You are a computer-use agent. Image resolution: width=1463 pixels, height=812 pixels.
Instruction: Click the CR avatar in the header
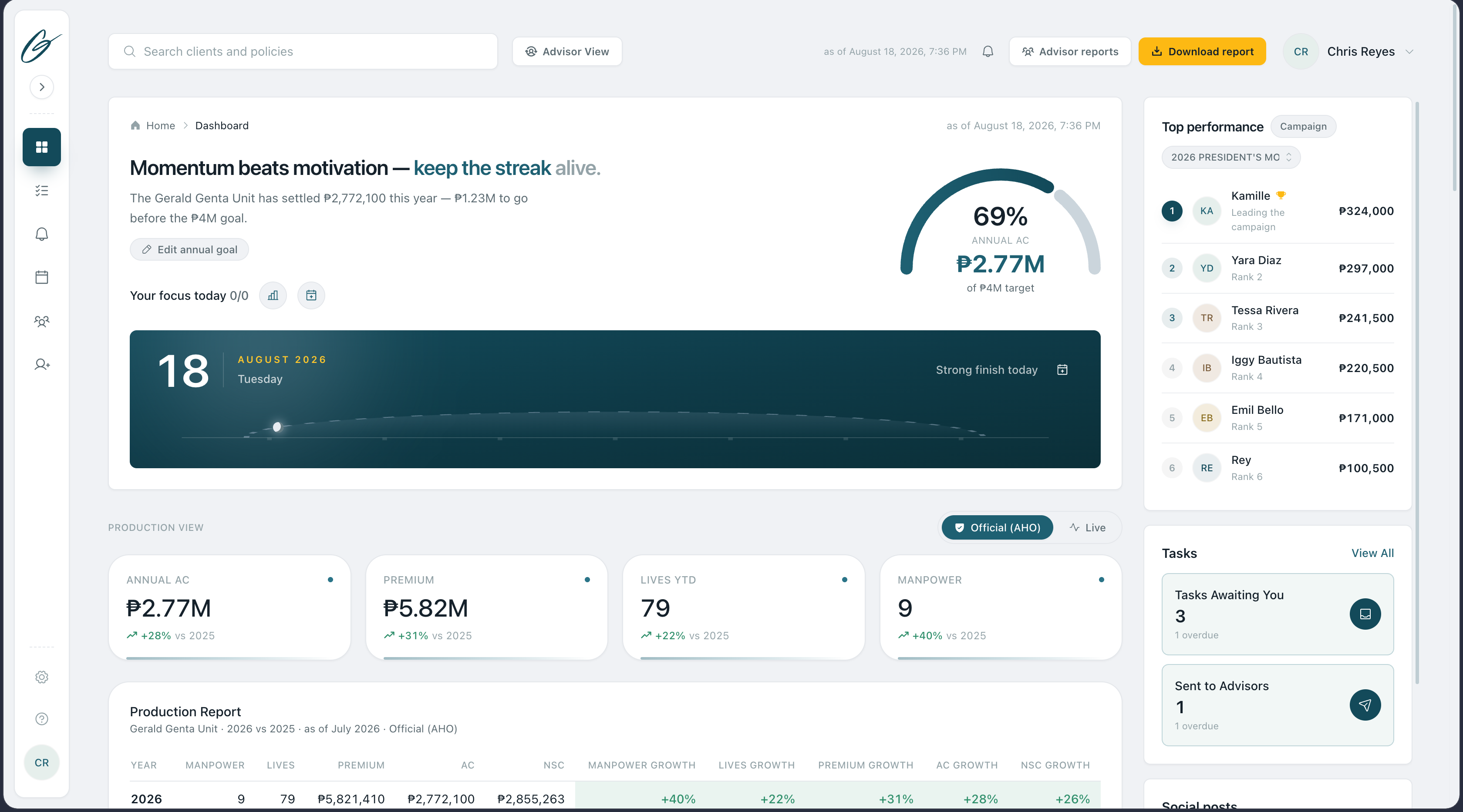pos(1301,52)
